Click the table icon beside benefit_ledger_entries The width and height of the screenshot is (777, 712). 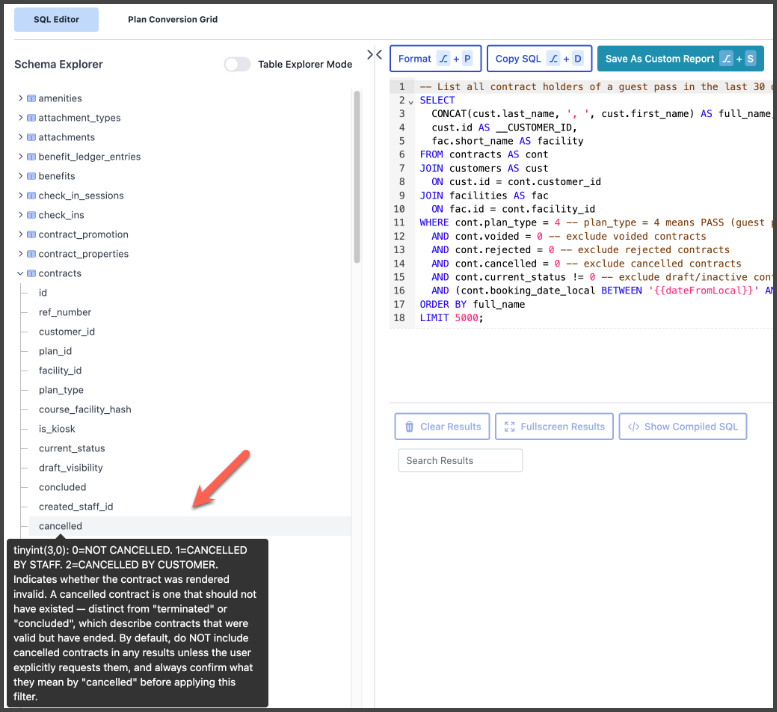(x=31, y=157)
